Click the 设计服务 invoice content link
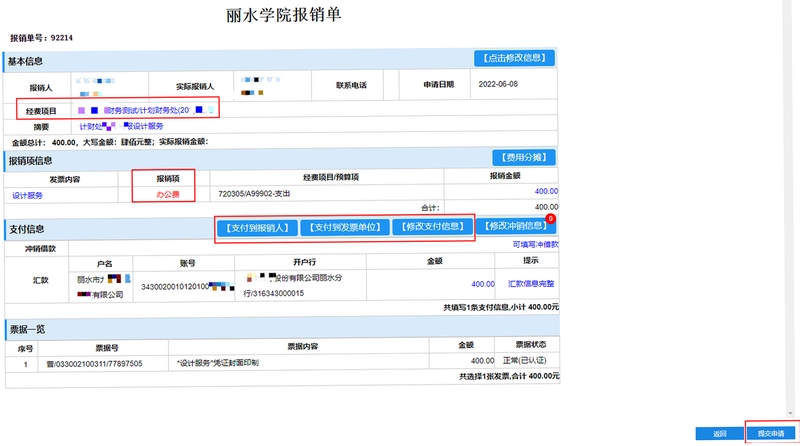This screenshot has width=800, height=446. coord(28,195)
